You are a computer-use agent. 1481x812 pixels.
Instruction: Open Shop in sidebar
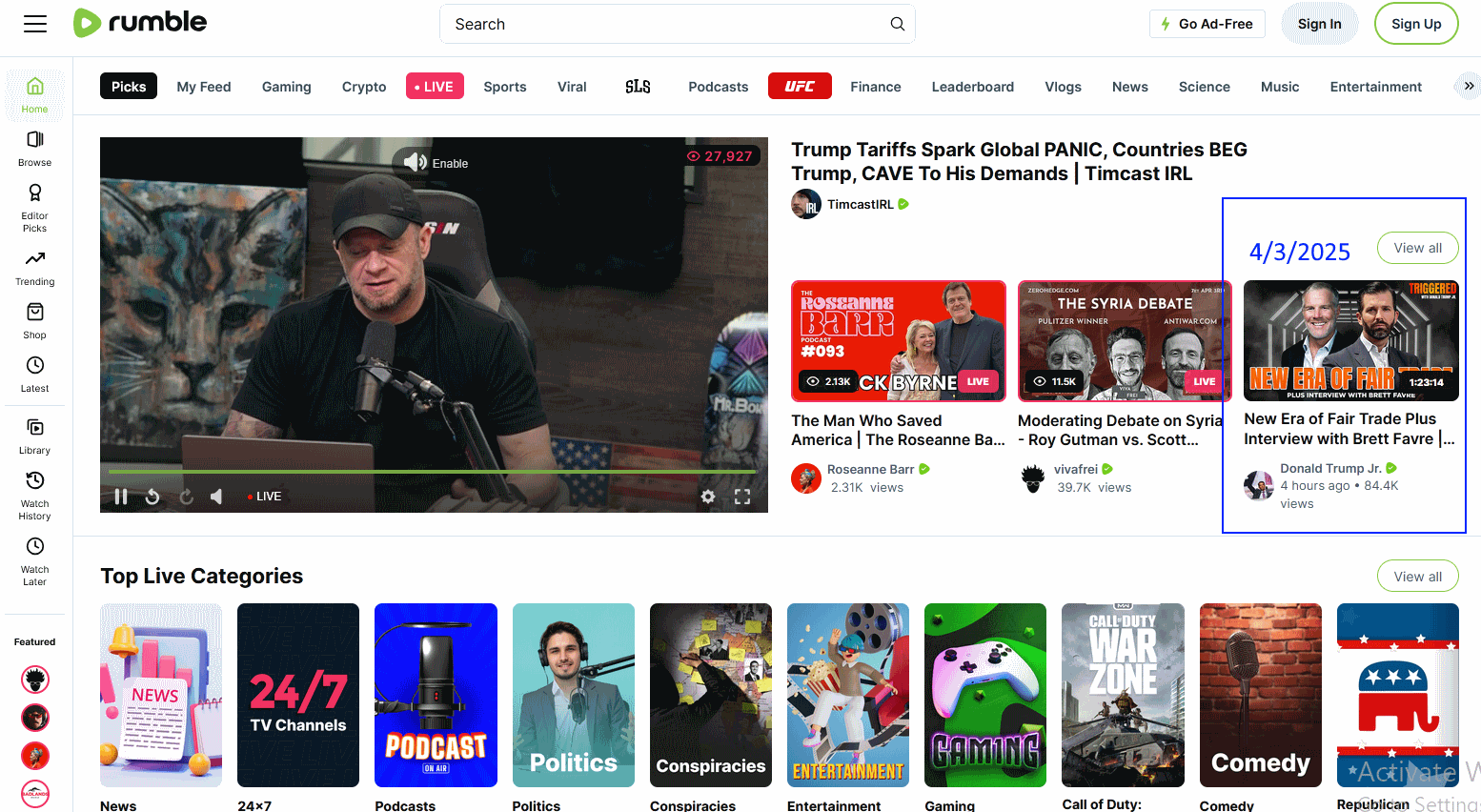(35, 321)
